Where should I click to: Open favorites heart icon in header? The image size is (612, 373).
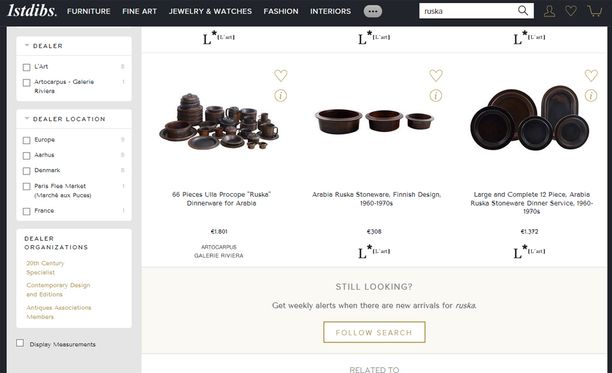[571, 11]
